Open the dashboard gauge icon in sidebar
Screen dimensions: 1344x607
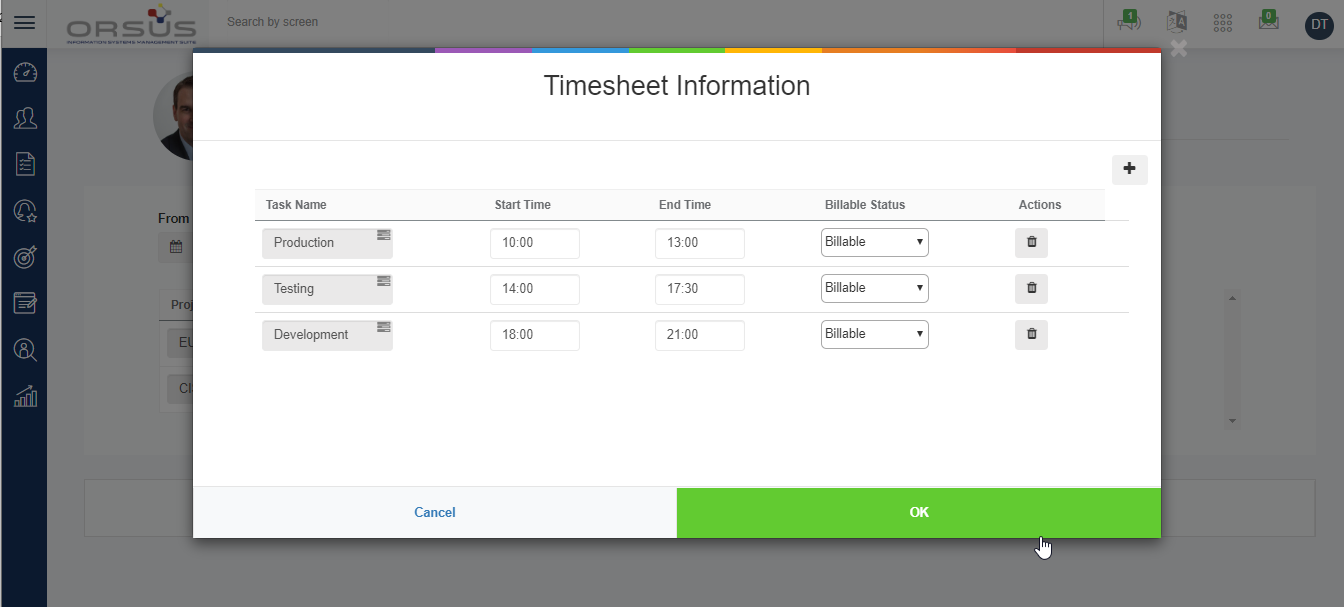(x=25, y=73)
